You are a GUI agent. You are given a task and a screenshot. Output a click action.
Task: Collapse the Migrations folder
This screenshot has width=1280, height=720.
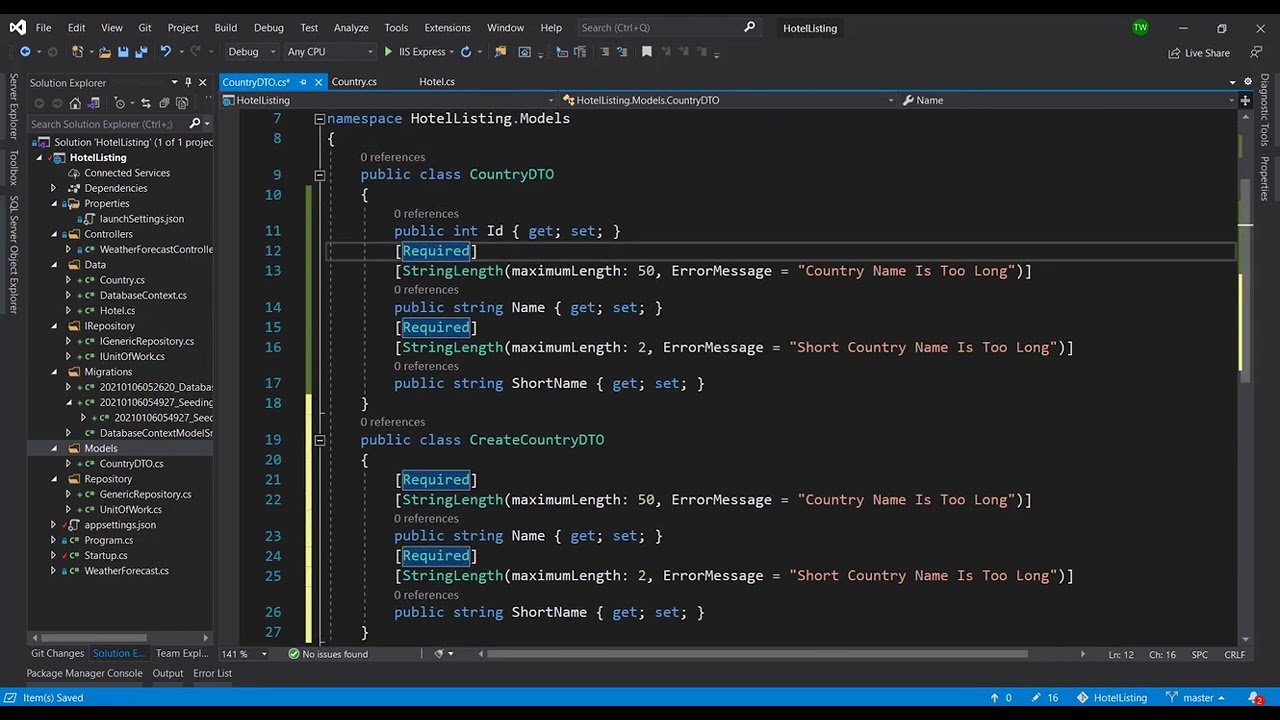(x=54, y=372)
